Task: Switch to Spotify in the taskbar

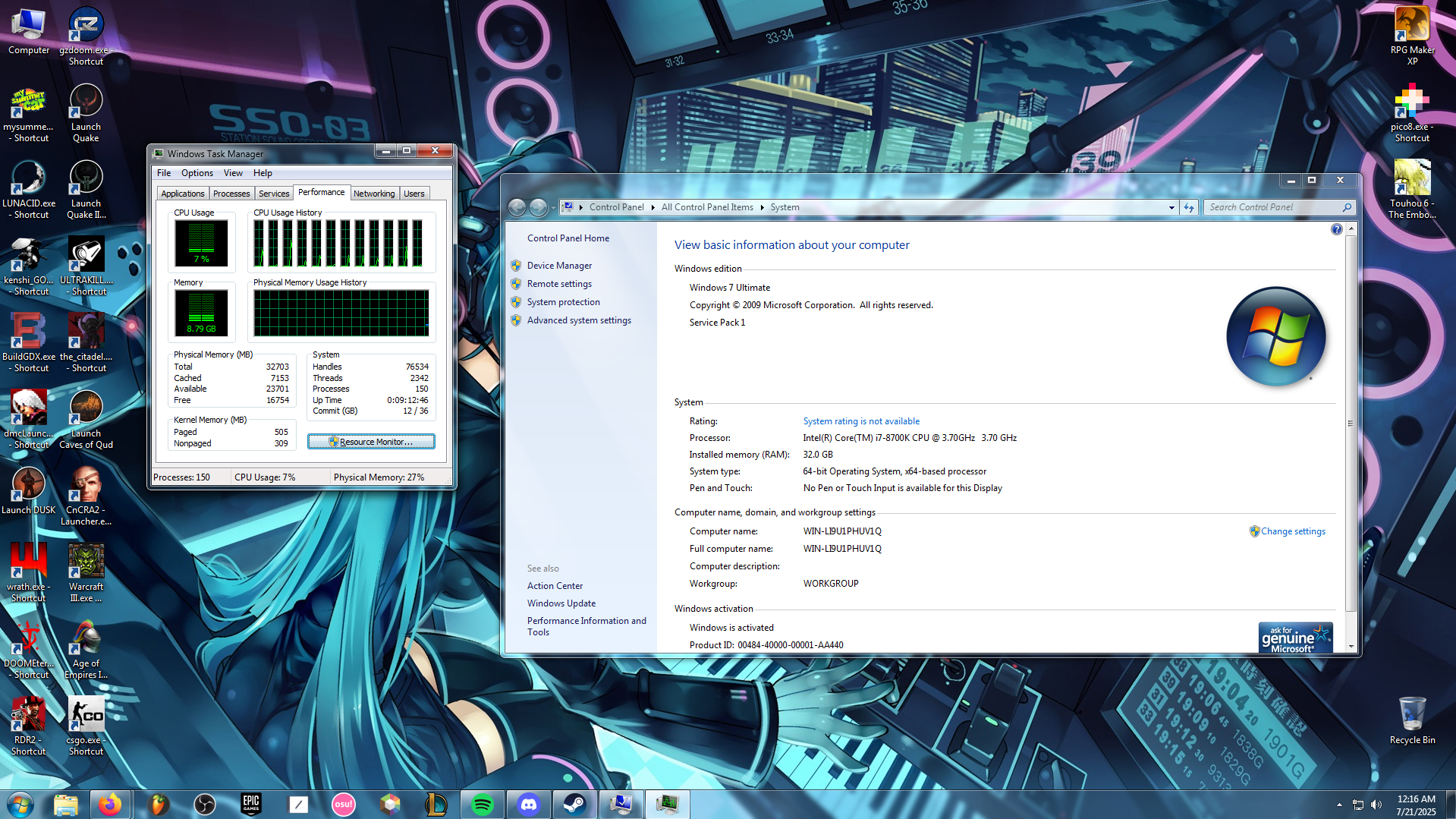Action: tap(483, 804)
